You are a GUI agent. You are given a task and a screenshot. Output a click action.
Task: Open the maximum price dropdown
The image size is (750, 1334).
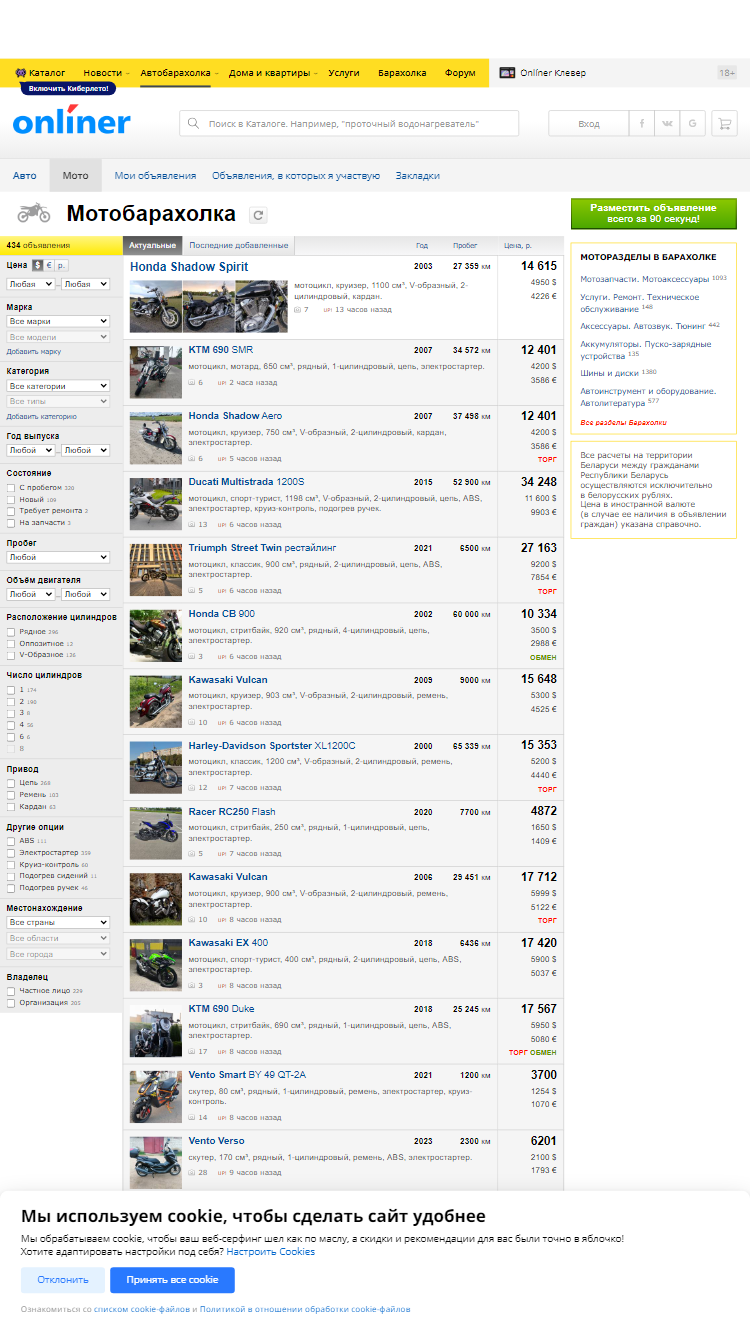coord(85,284)
